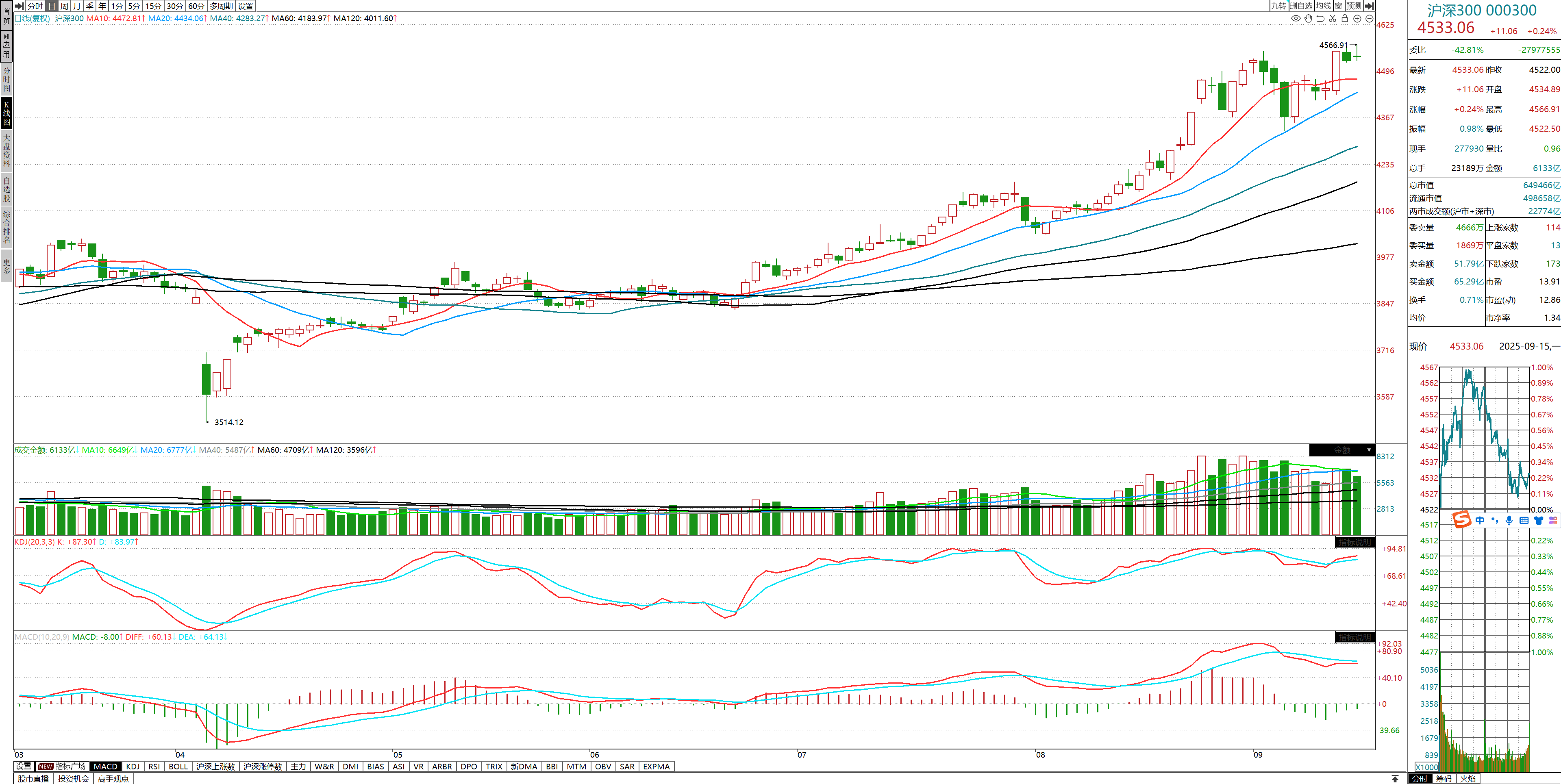The height and width of the screenshot is (784, 1561).
Task: Select the 周 weekly period tab
Action: point(64,5)
